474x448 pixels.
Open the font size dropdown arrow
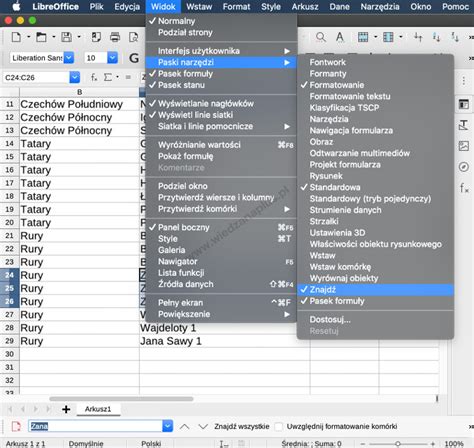113,58
